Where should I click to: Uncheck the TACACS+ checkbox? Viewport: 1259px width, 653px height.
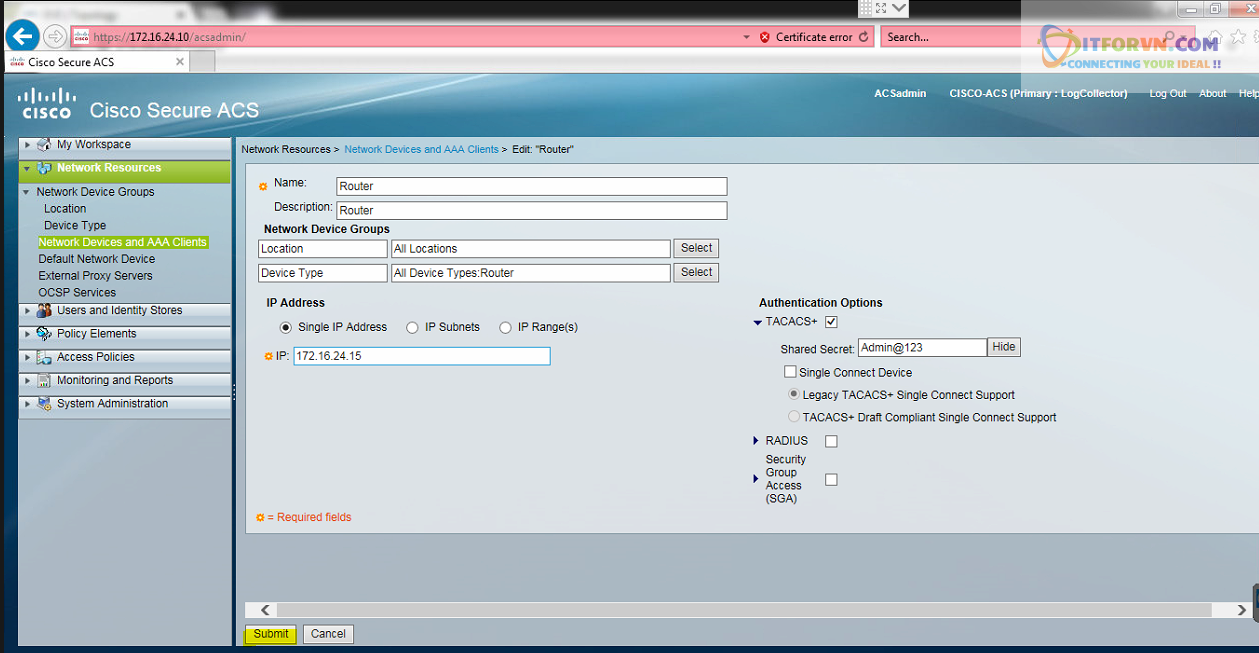pos(831,322)
